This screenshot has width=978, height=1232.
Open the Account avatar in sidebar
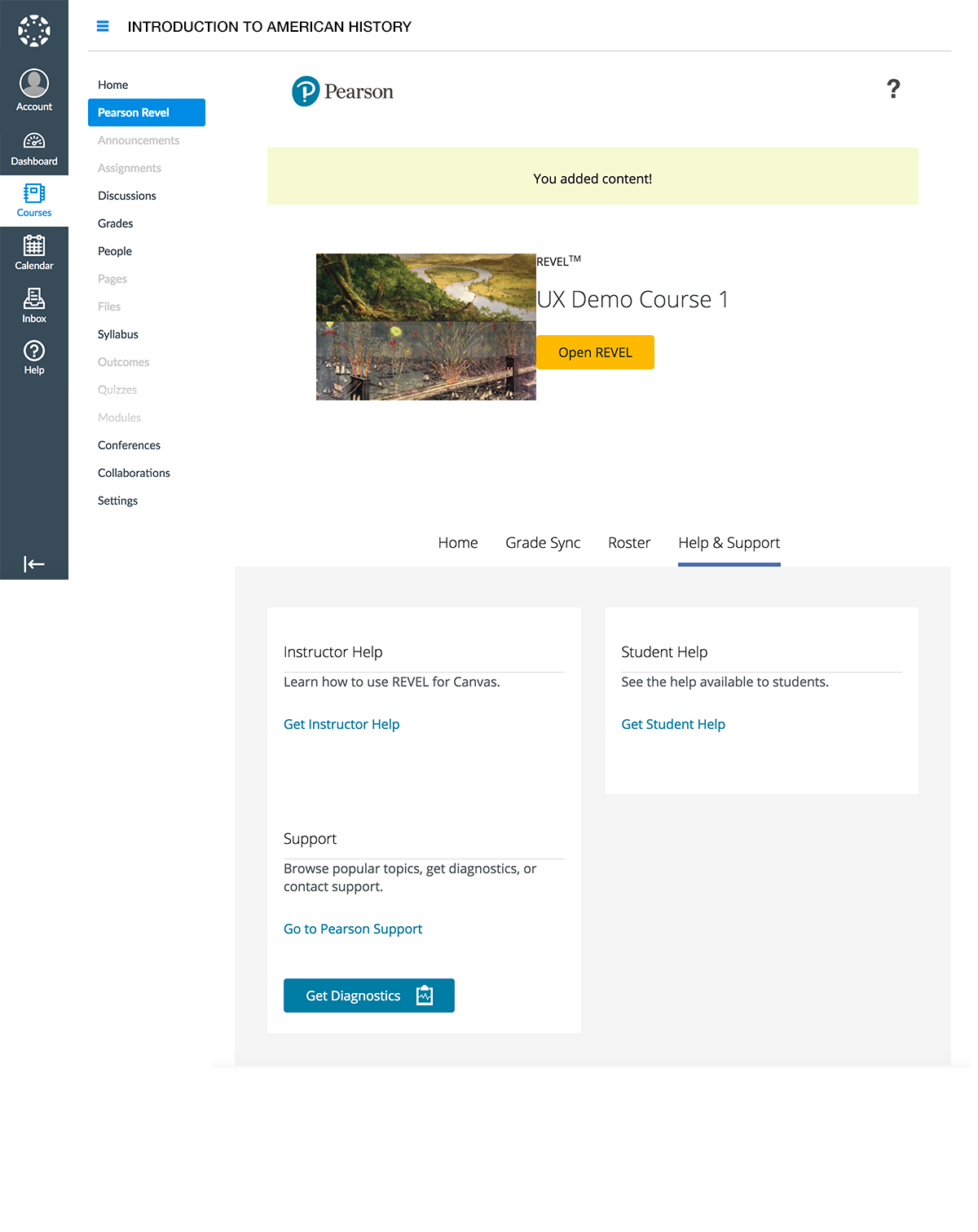(34, 83)
